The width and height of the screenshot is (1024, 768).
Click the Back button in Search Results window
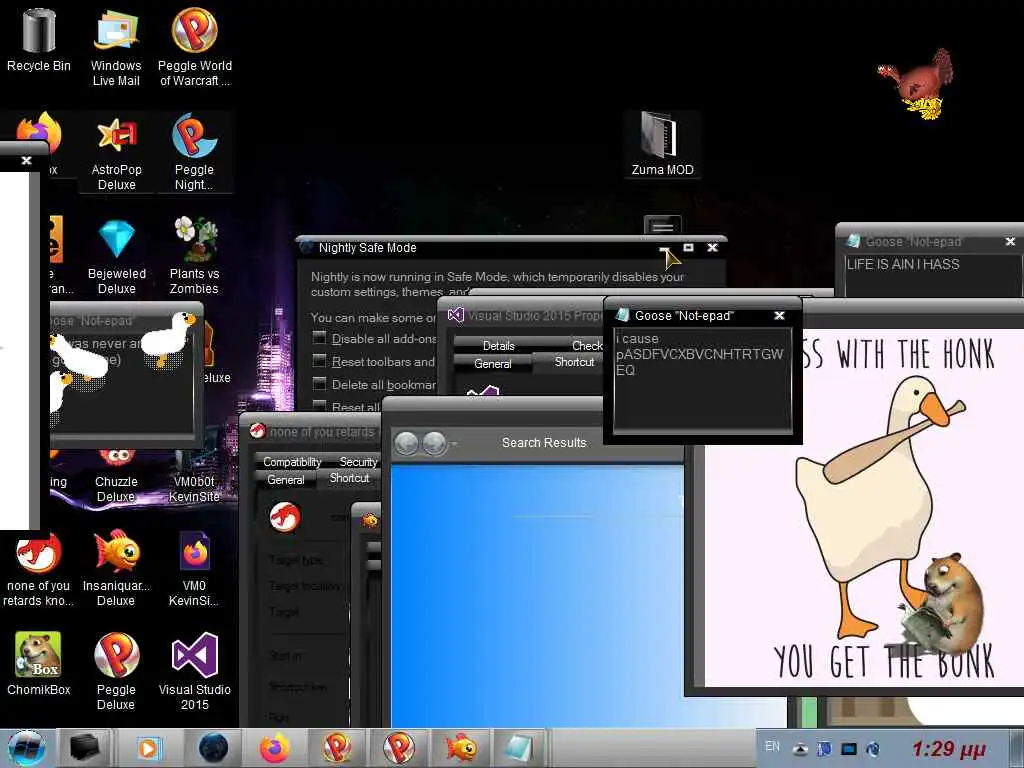[407, 444]
